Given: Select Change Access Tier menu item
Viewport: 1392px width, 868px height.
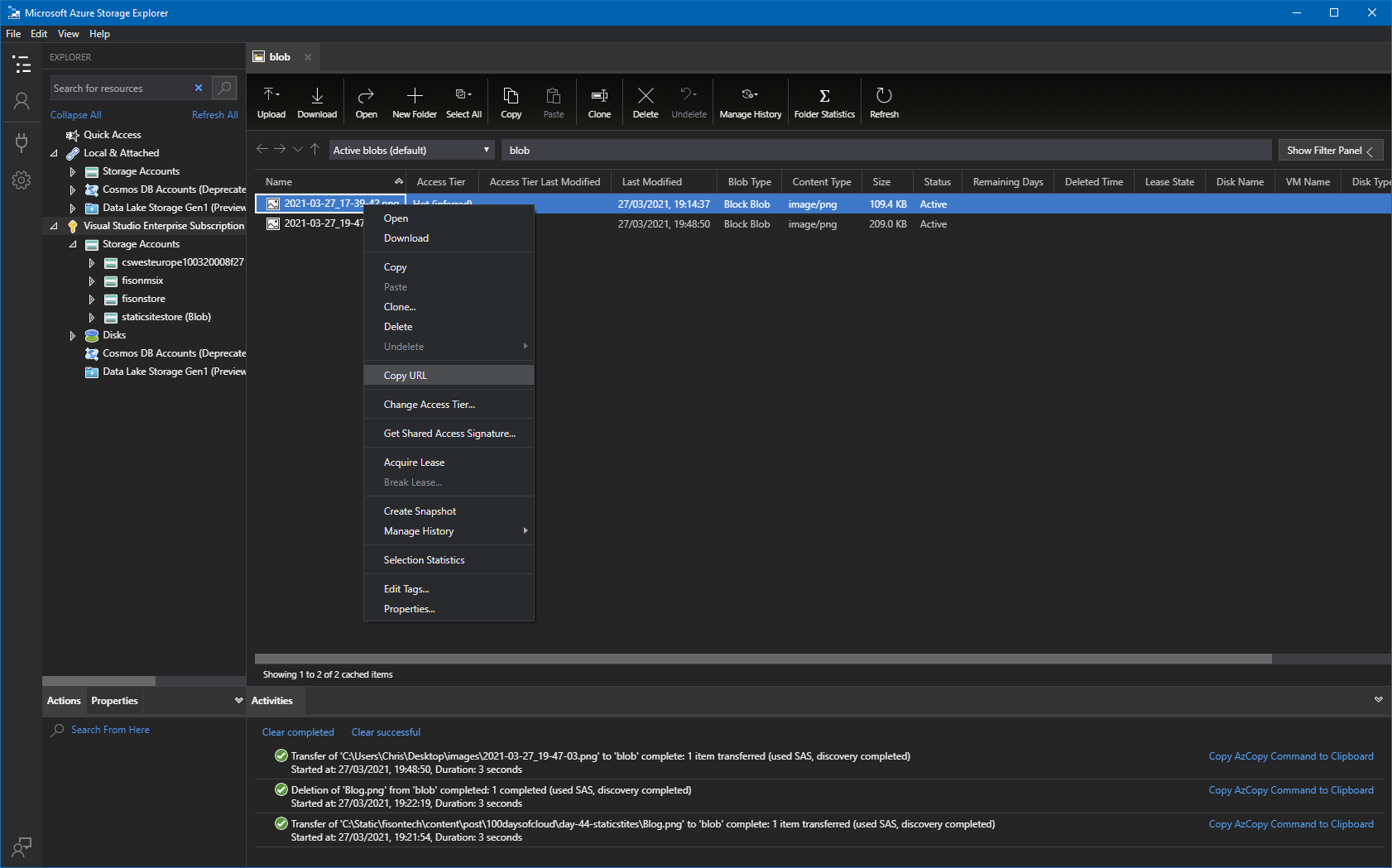Looking at the screenshot, I should point(449,405).
